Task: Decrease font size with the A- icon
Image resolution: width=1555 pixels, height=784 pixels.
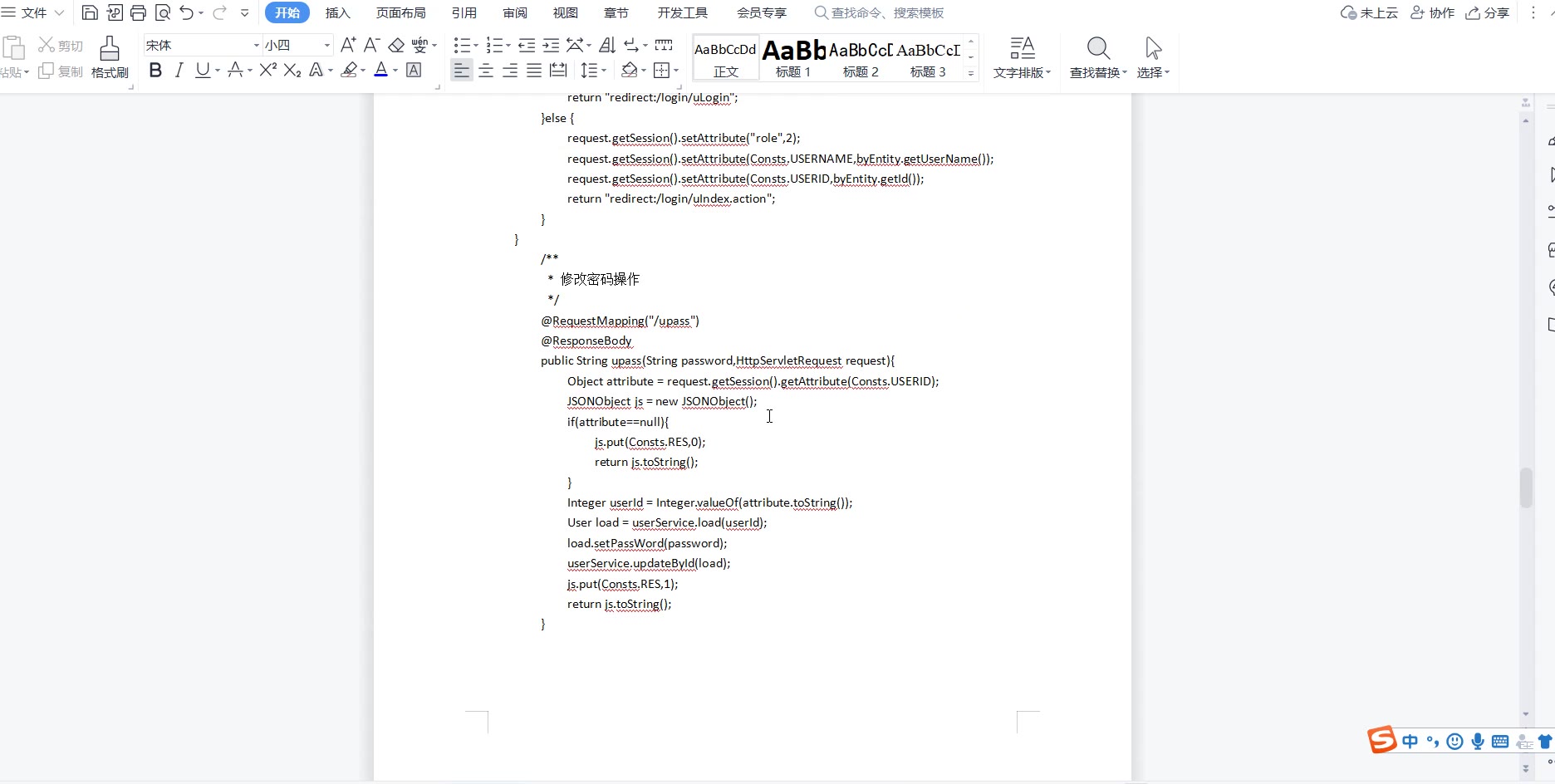Action: click(x=372, y=45)
